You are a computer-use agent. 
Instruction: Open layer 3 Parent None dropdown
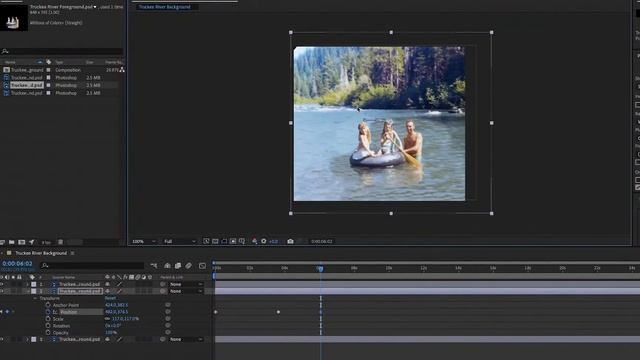(186, 339)
